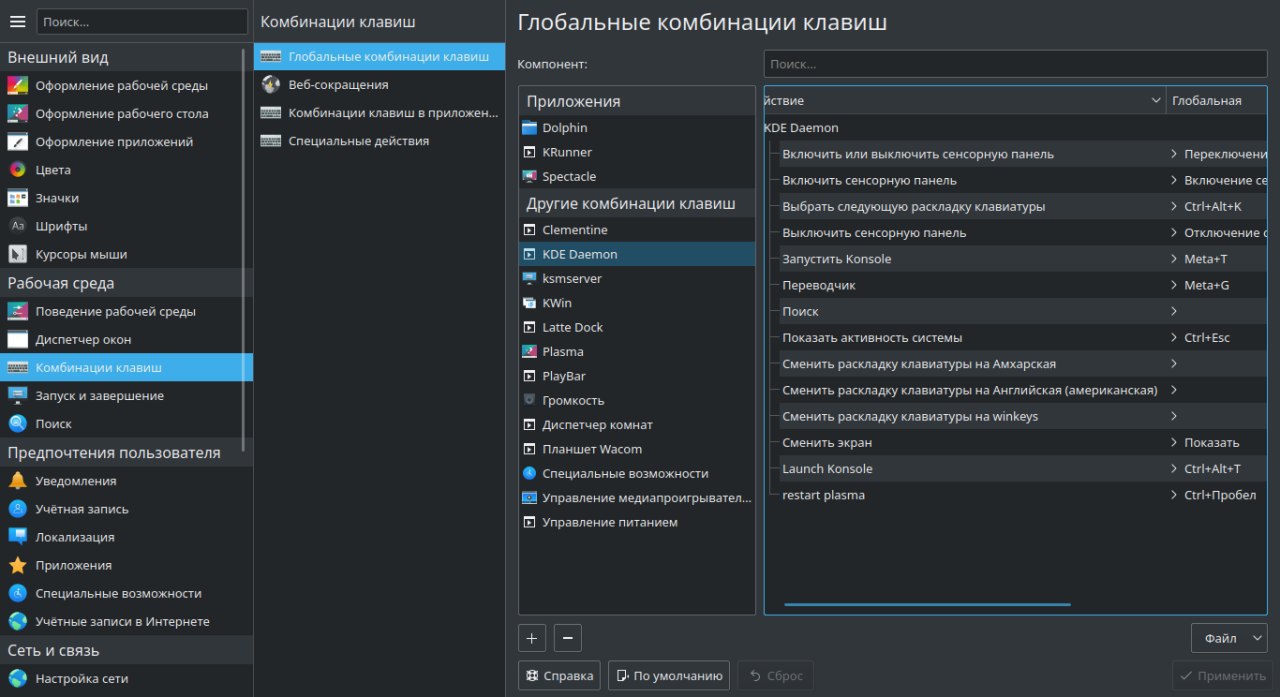
Task: Switch to Специальные действия
Action: click(379, 140)
